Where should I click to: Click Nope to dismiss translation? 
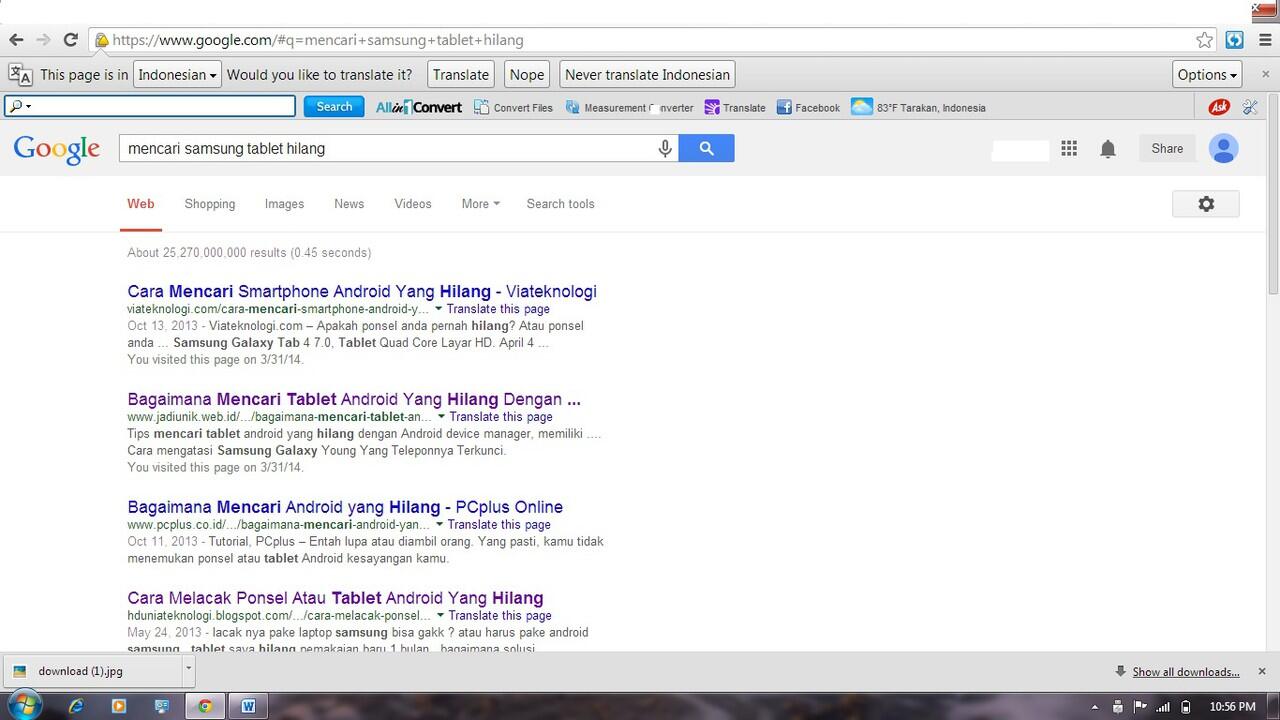point(527,74)
